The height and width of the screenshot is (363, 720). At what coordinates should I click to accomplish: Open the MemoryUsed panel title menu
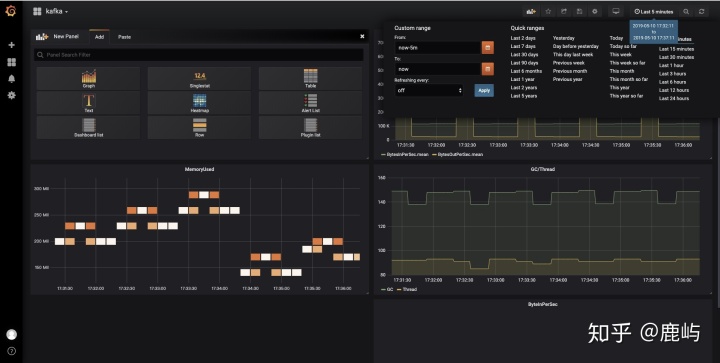(x=199, y=169)
